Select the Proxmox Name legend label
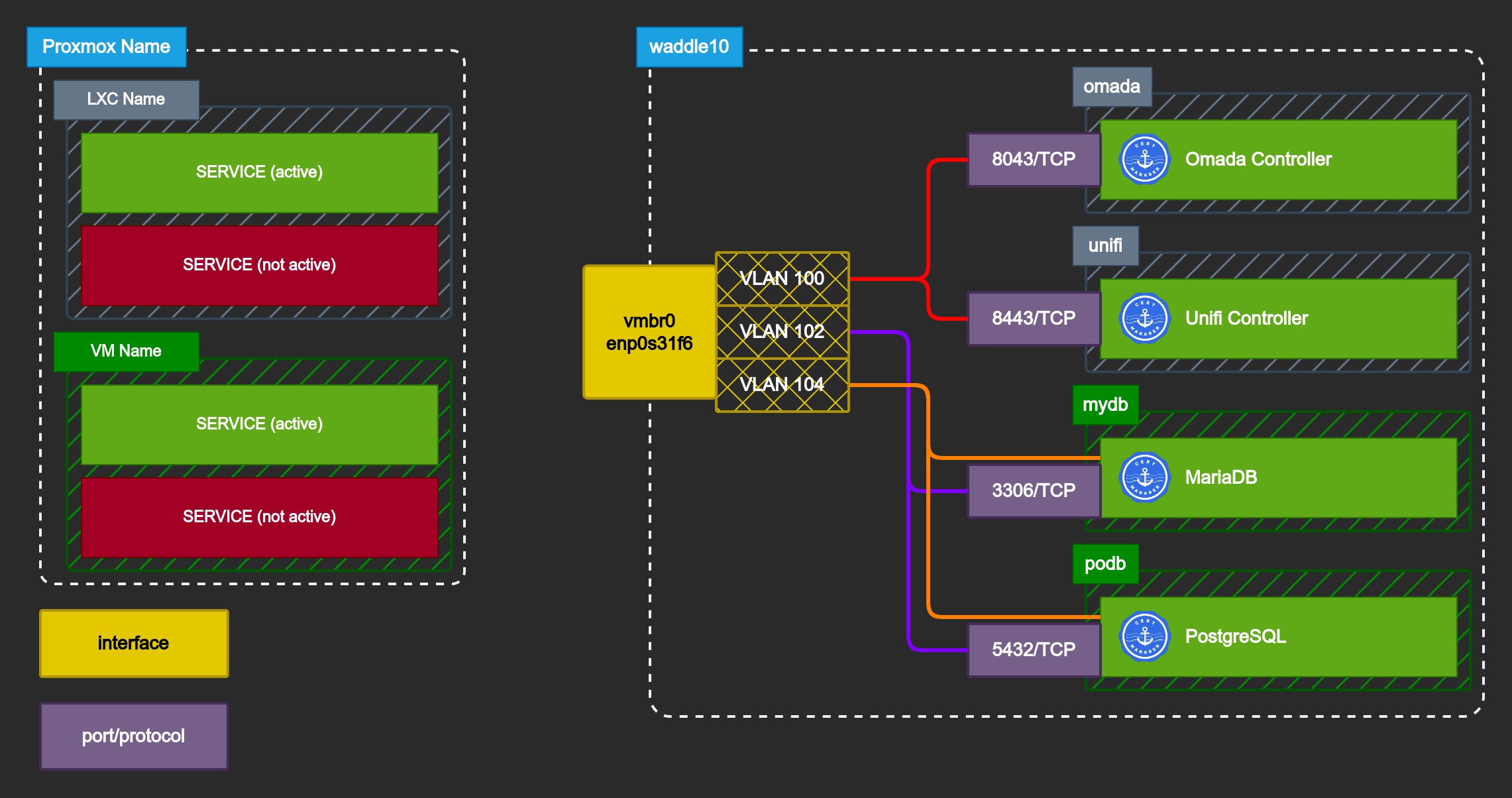The image size is (1512, 798). point(107,47)
